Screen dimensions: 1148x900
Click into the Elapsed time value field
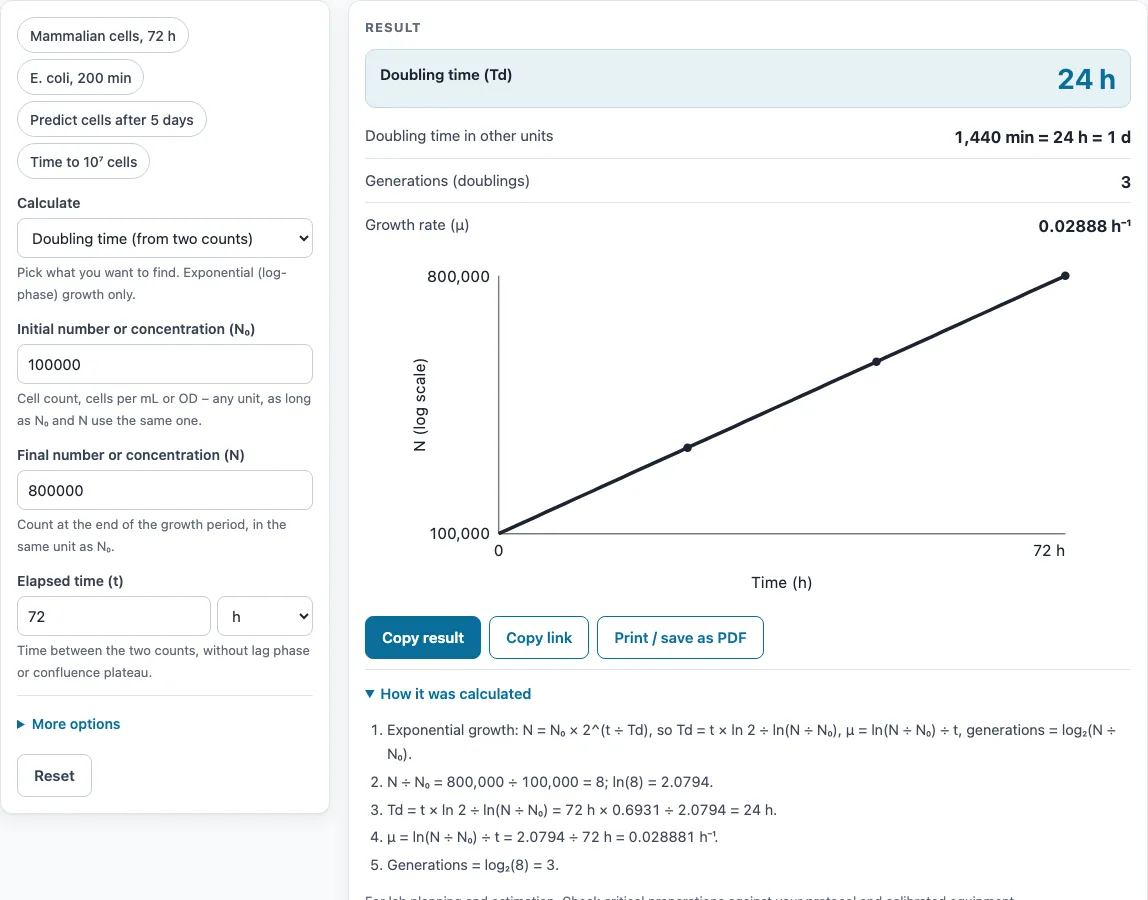tap(114, 616)
